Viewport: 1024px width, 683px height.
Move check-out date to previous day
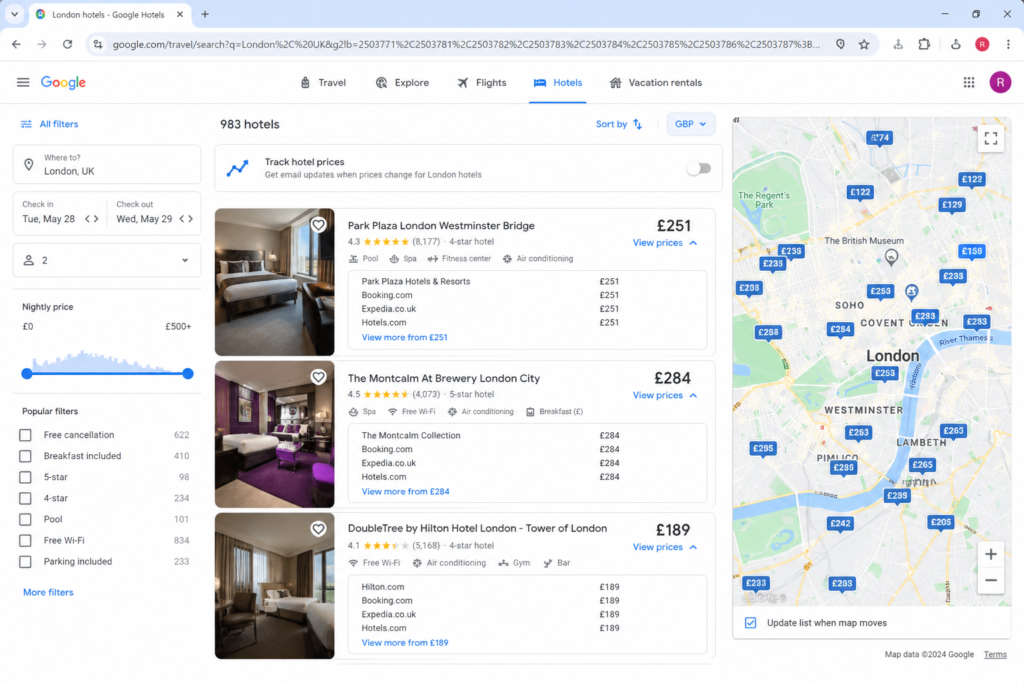(182, 219)
